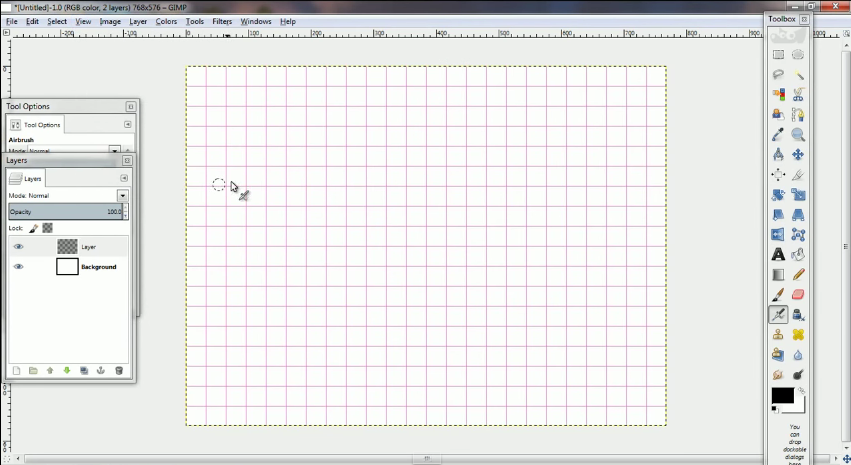851x465 pixels.
Task: Toggle lock alpha channel checkerboard icon
Action: [x=48, y=228]
